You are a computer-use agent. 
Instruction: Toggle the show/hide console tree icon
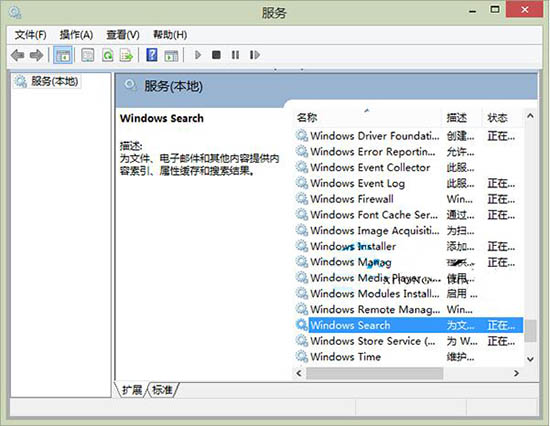pyautogui.click(x=63, y=55)
